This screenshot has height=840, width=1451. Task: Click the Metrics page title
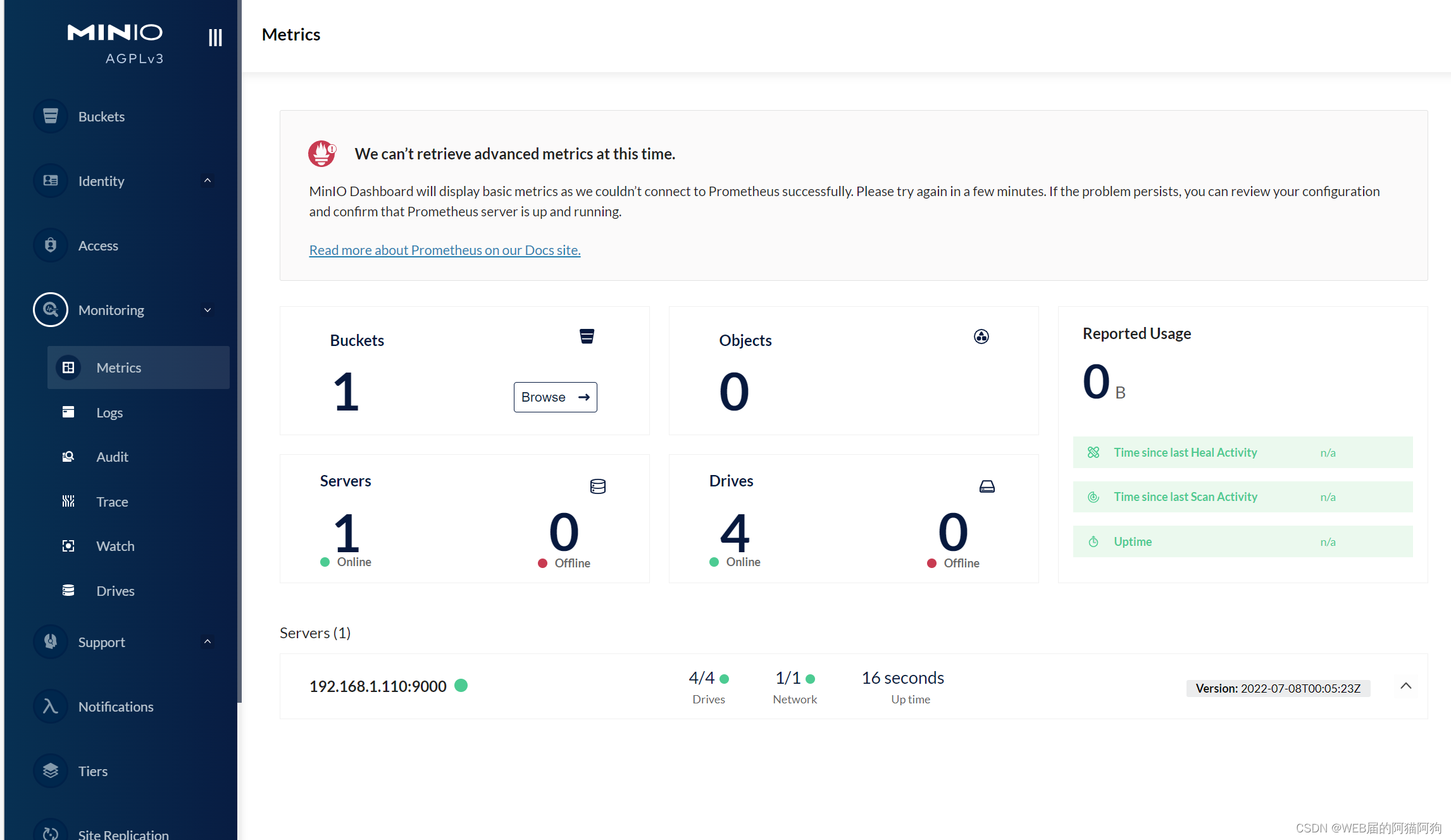(x=291, y=34)
